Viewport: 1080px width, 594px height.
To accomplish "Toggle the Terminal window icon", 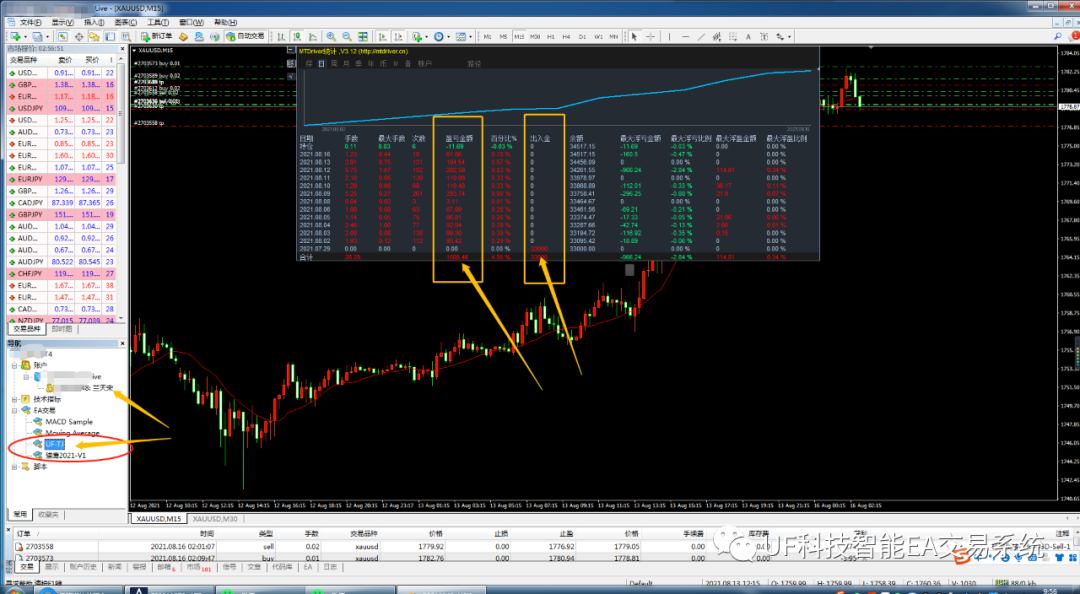I will point(110,36).
